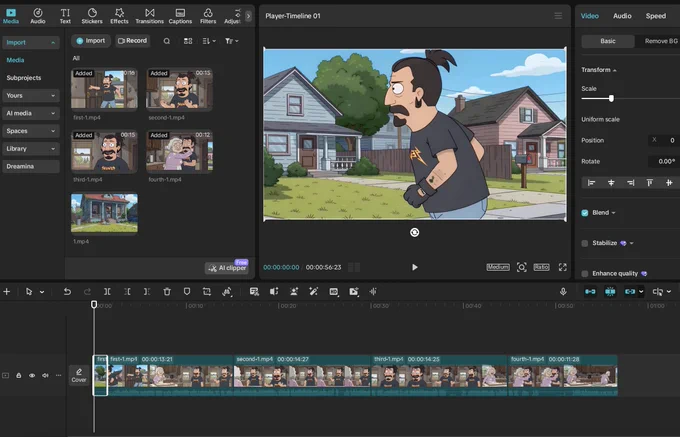Open the sort order dropdown
The image size is (680, 437).
click(x=209, y=41)
